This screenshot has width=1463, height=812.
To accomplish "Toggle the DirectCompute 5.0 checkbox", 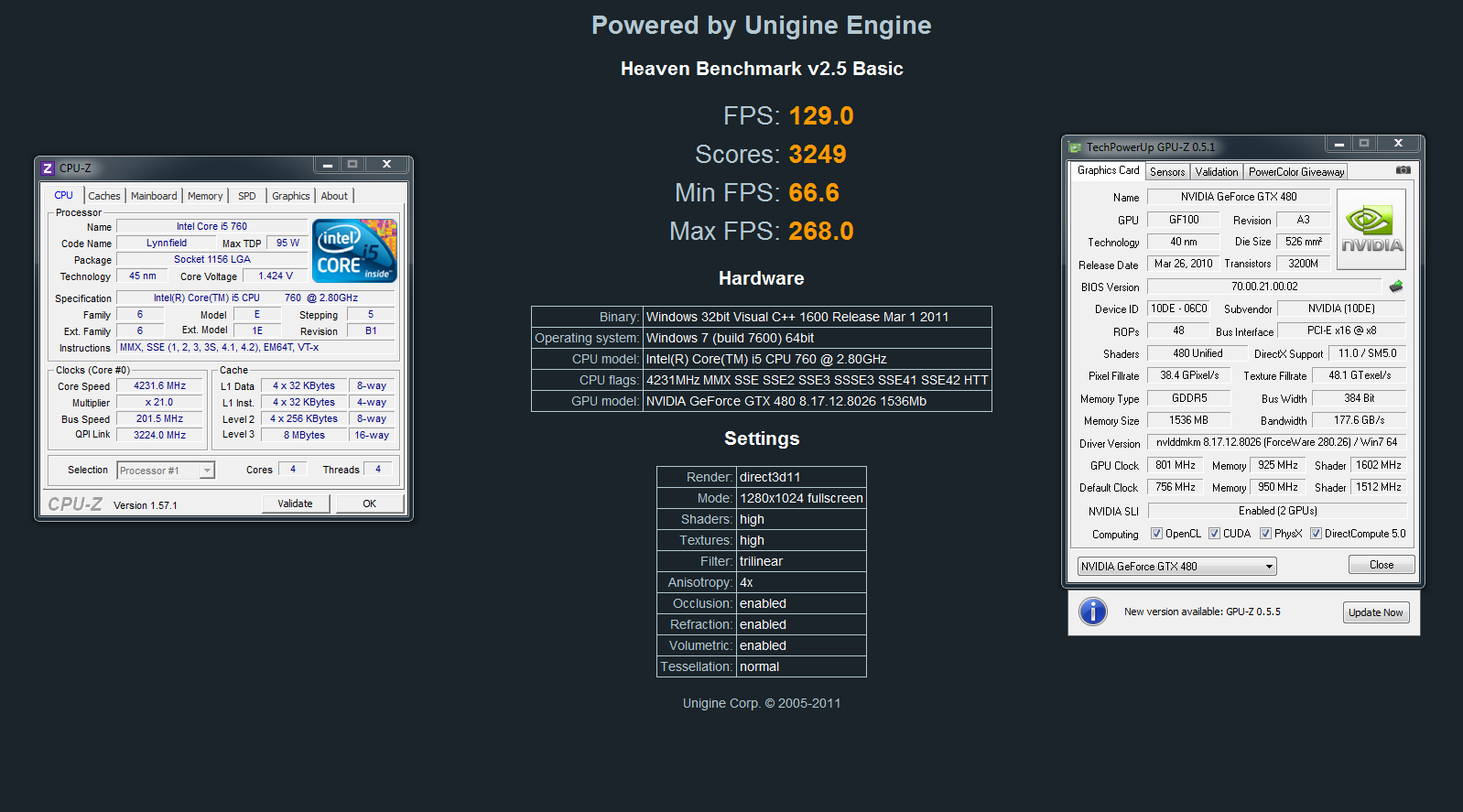I will pyautogui.click(x=1316, y=534).
